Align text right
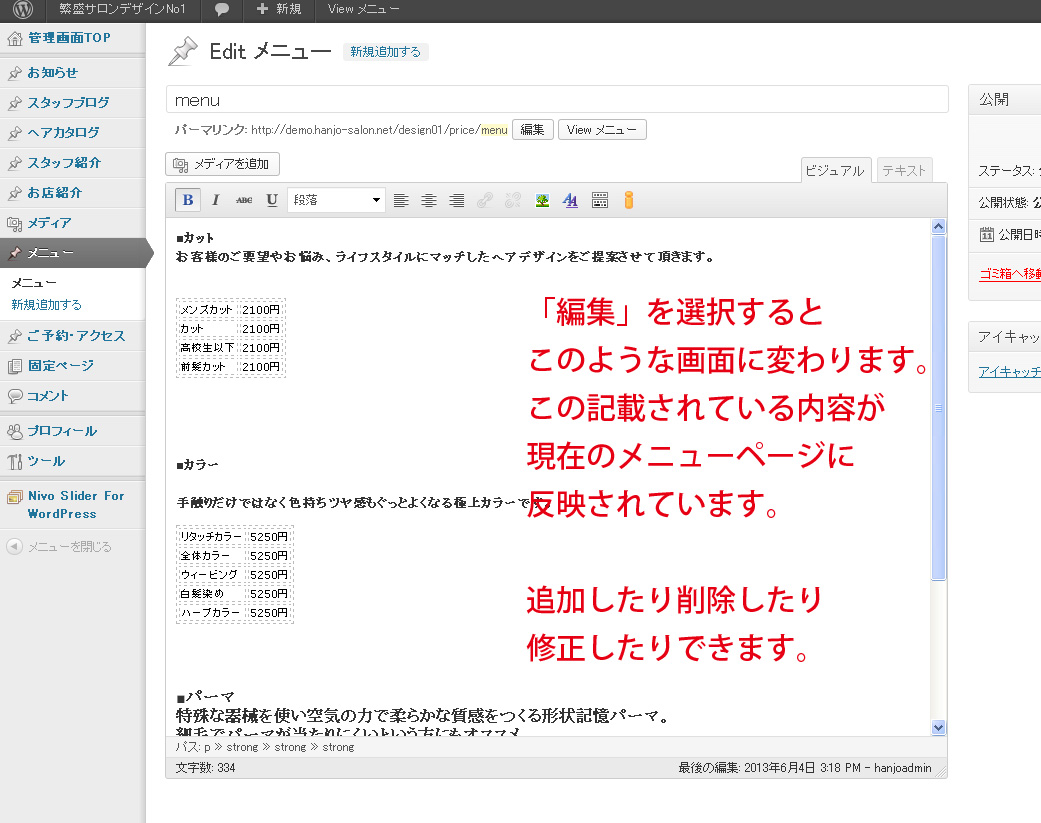Image resolution: width=1041 pixels, height=823 pixels. click(x=457, y=200)
